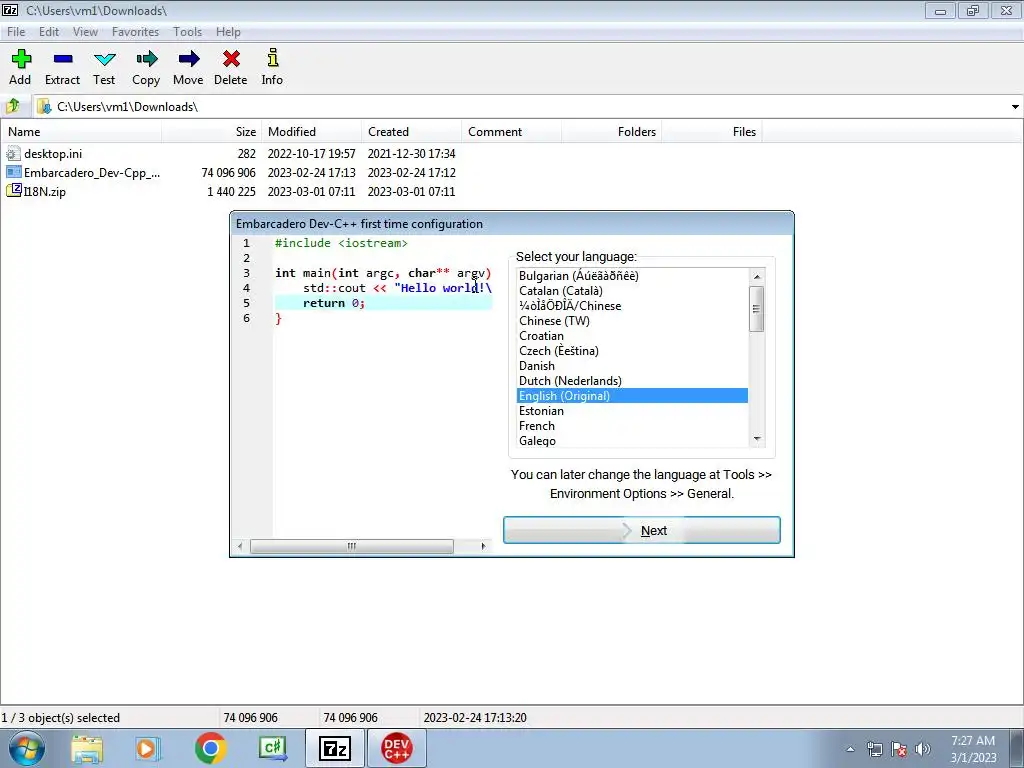Open Windows Media Player from taskbar

[148, 748]
